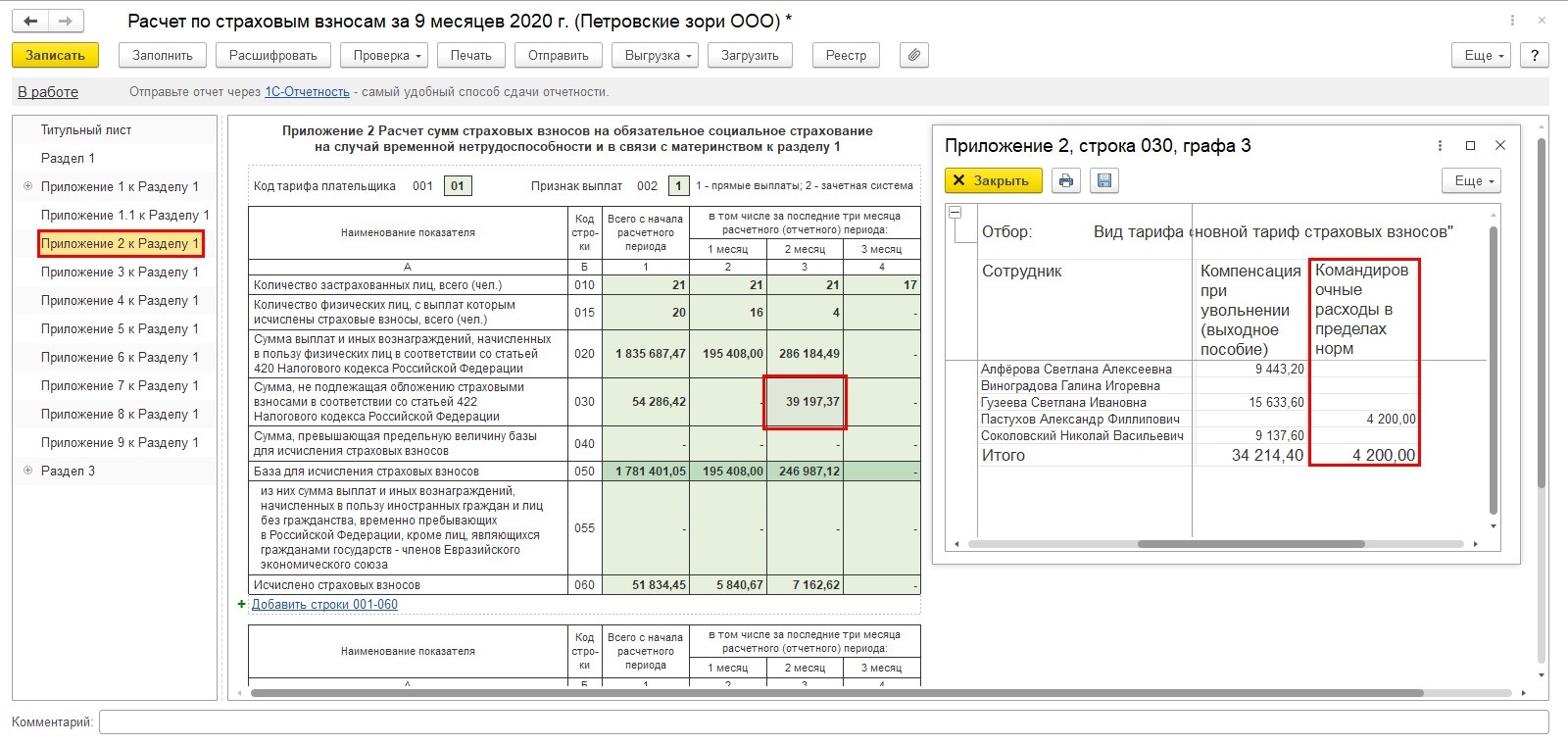The image size is (1568, 746).
Task: Go forward using the right arrow
Action: tap(66, 21)
